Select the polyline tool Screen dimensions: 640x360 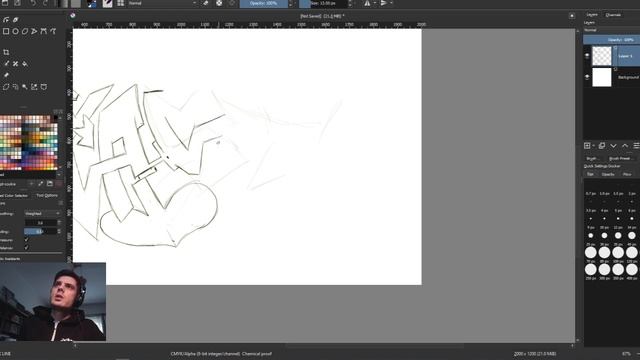(34, 31)
